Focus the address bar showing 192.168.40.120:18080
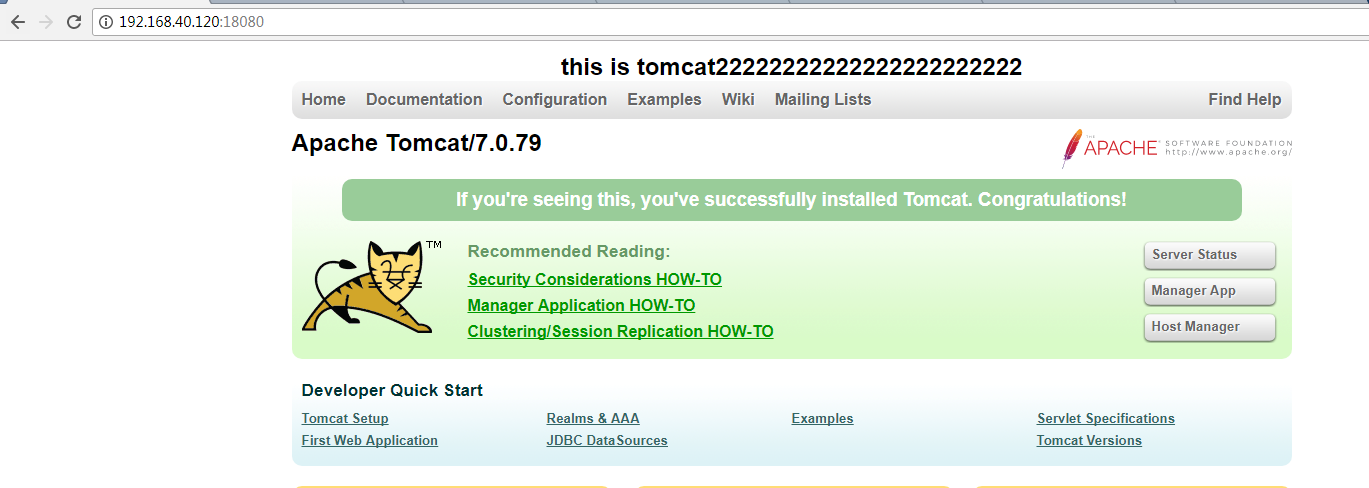 (x=730, y=21)
